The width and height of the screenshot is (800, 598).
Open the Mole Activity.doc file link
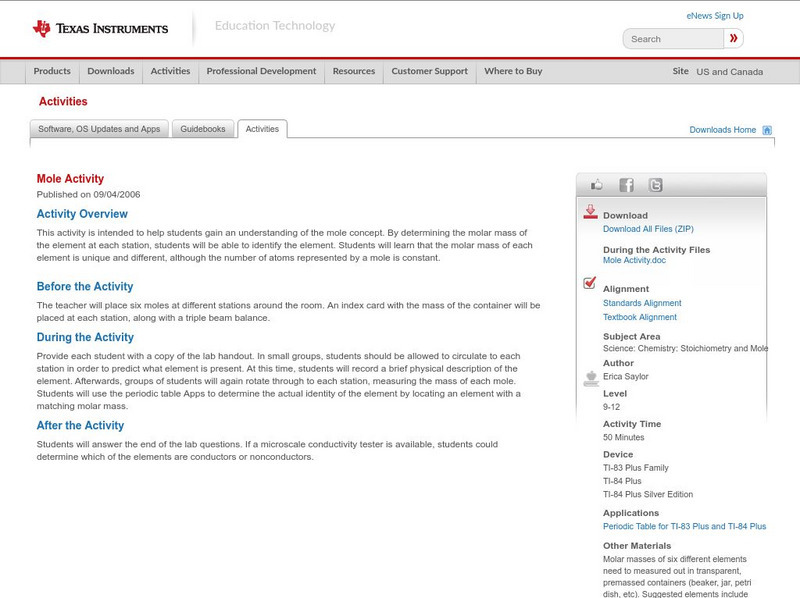634,260
